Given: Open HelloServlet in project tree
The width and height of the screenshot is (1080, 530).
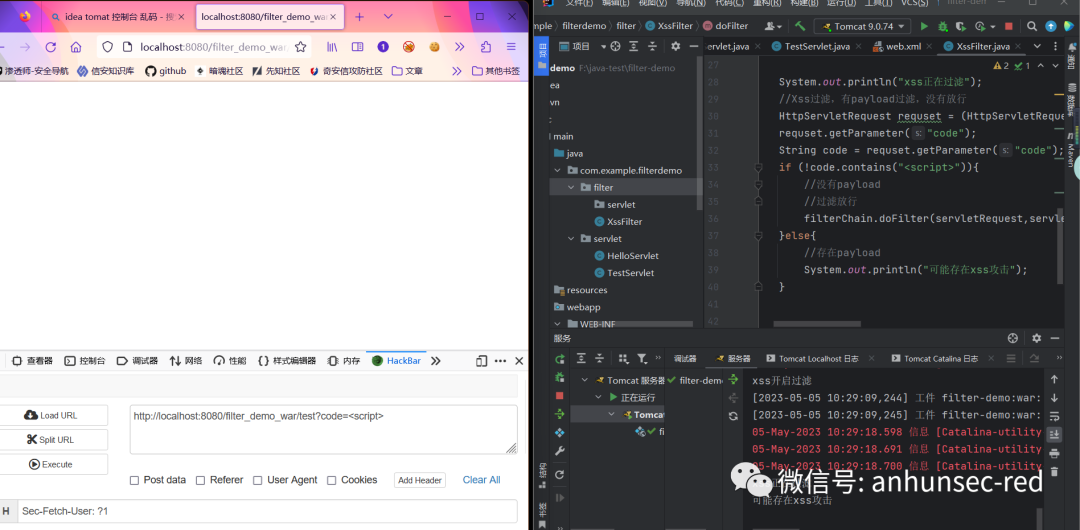Looking at the screenshot, I should click(626, 256).
